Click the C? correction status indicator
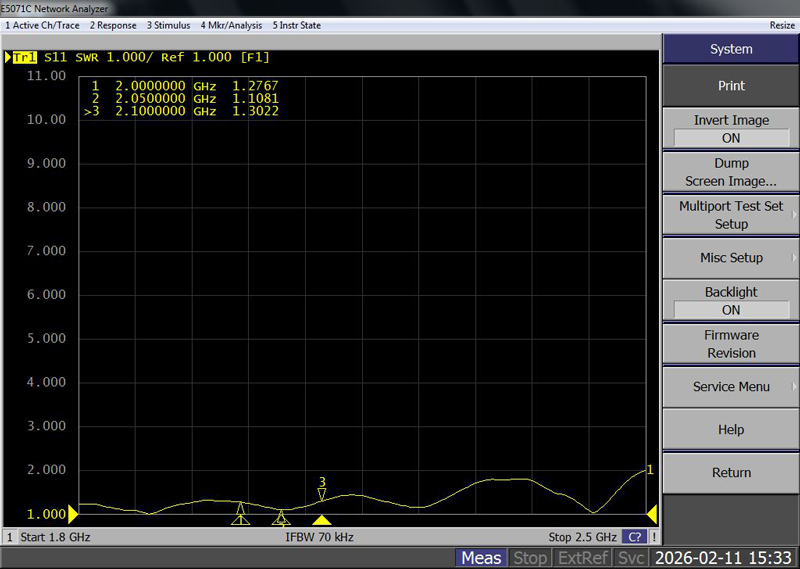The image size is (800, 569). [633, 537]
